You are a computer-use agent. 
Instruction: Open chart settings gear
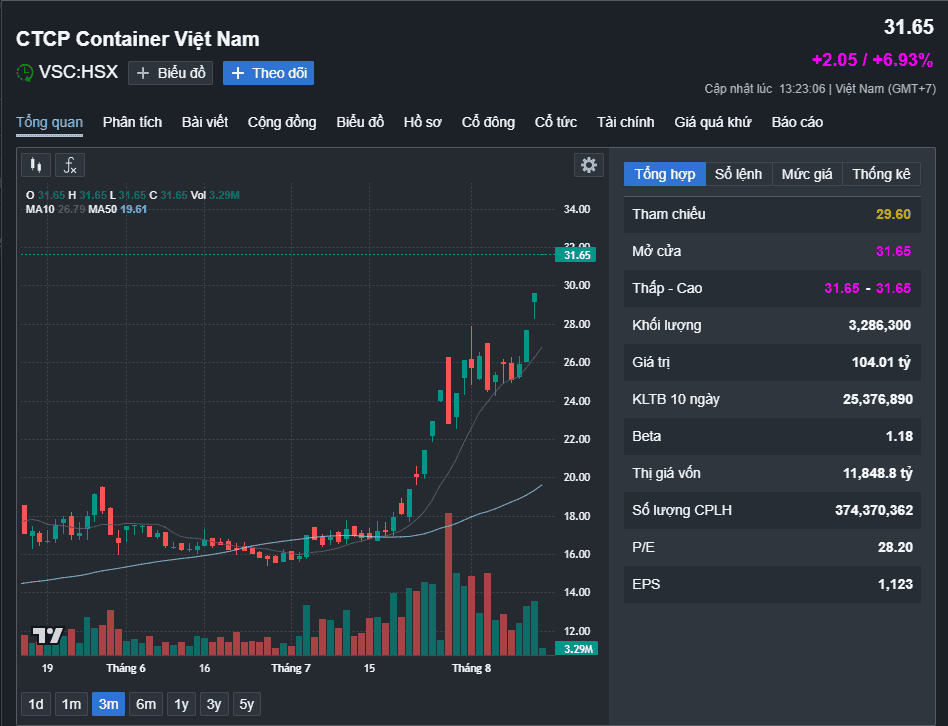589,165
